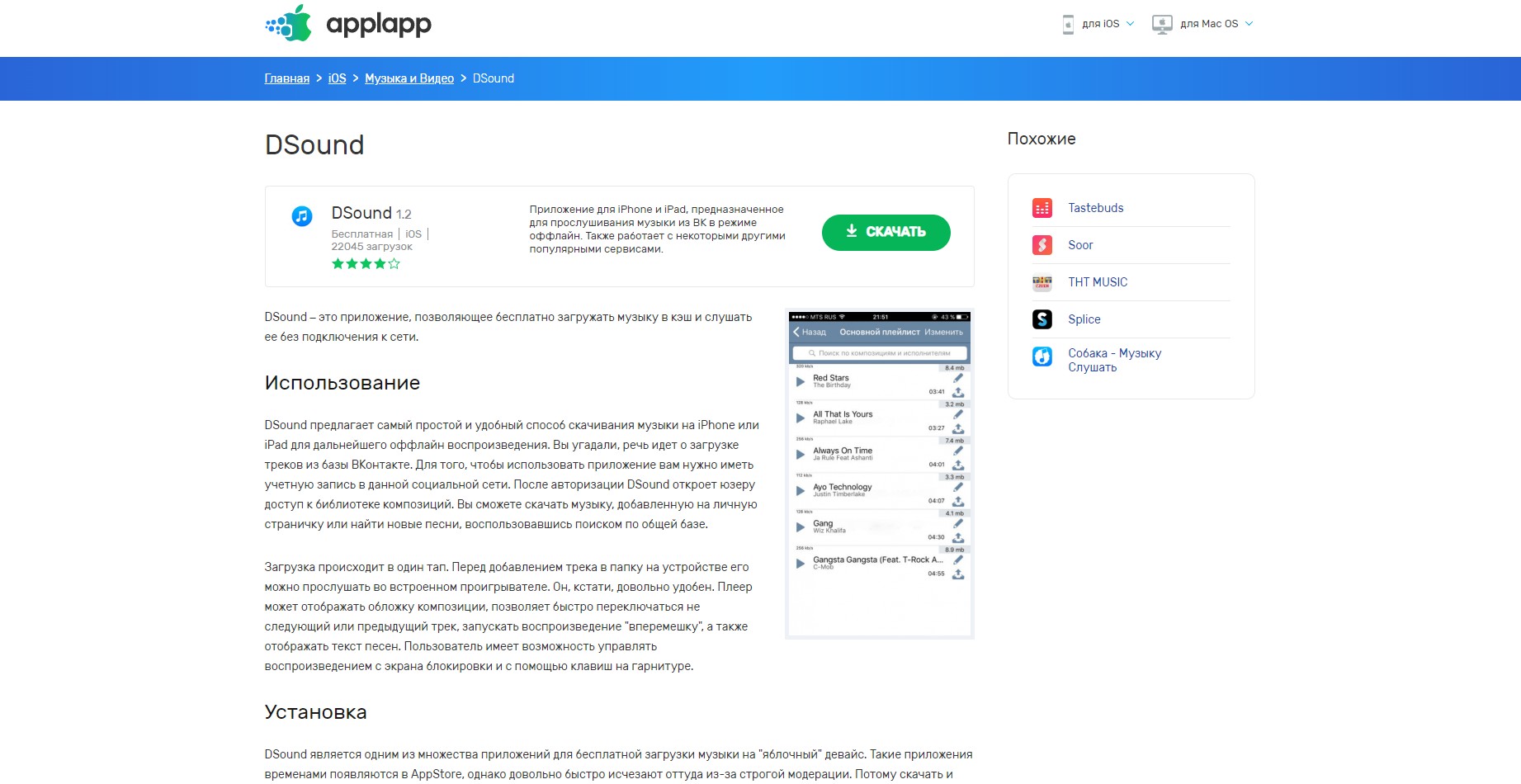Image resolution: width=1521 pixels, height=784 pixels.
Task: Click the "applapp" site name text
Action: [379, 25]
